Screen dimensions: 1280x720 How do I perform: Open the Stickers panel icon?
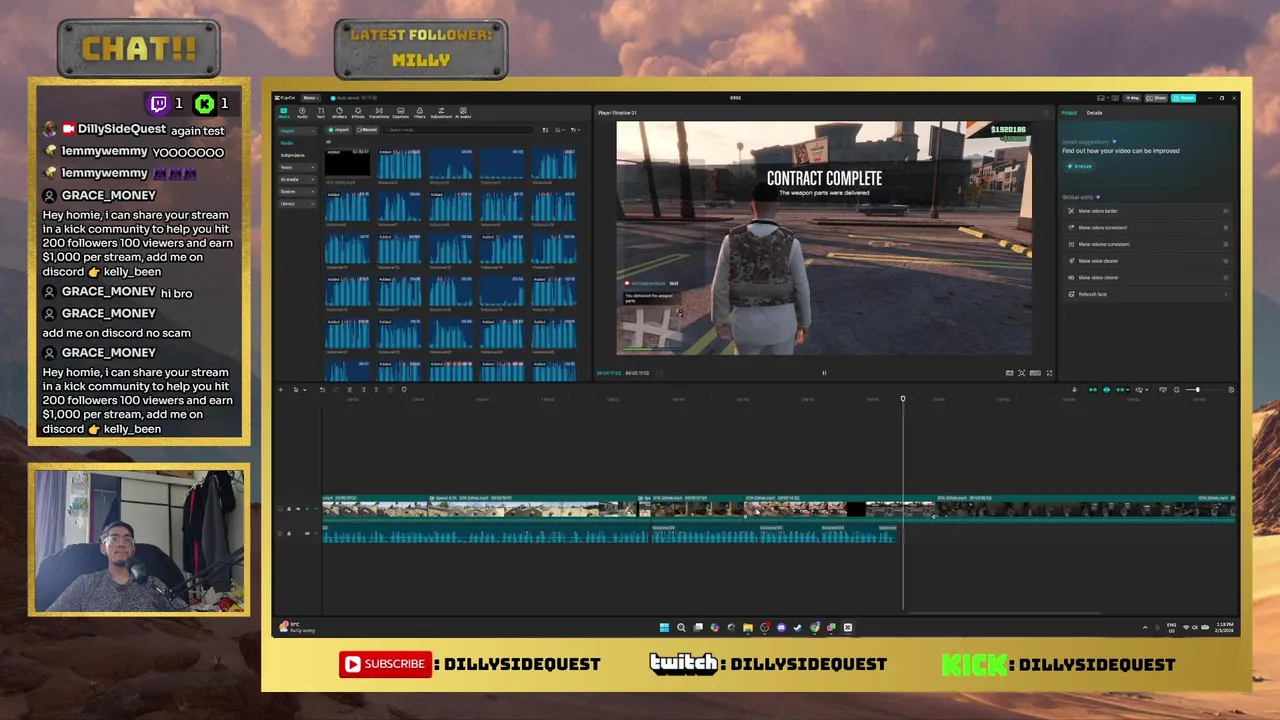coord(339,113)
